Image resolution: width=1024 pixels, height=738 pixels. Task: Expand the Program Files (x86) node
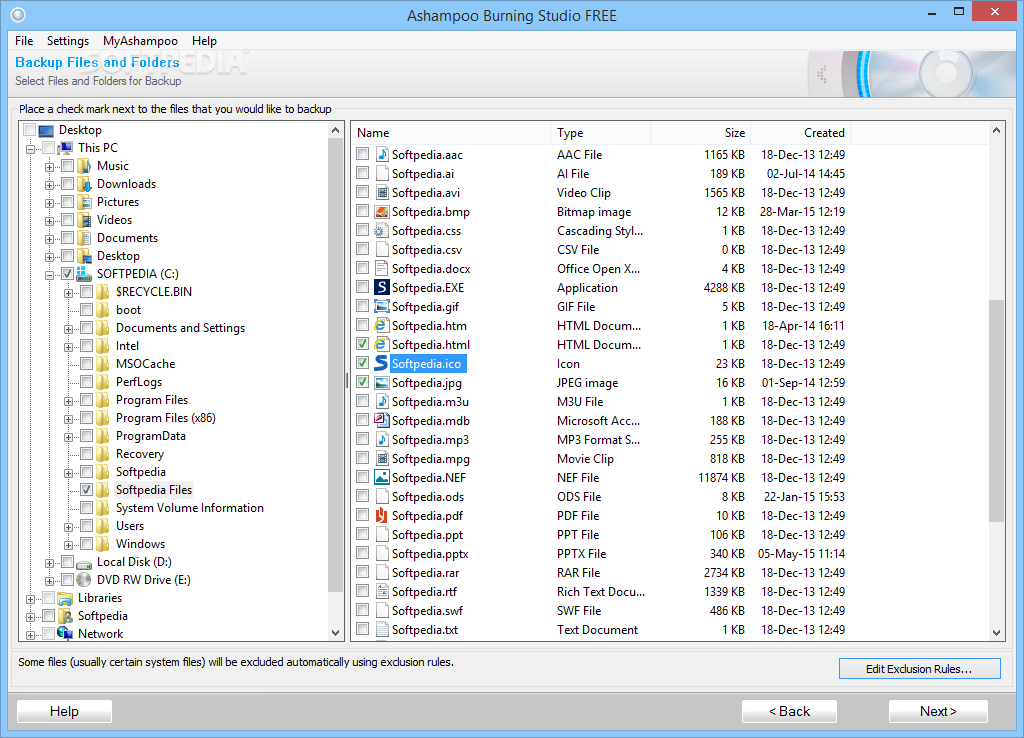click(x=69, y=419)
